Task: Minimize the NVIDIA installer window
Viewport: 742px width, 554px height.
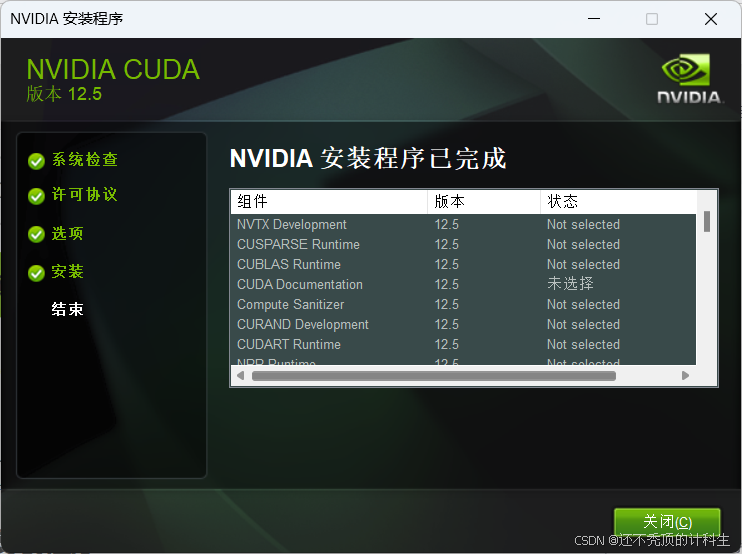Action: pos(594,19)
